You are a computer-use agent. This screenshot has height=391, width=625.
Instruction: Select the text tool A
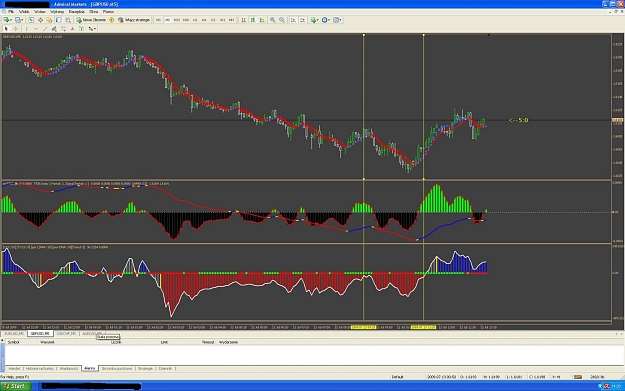[72, 29]
